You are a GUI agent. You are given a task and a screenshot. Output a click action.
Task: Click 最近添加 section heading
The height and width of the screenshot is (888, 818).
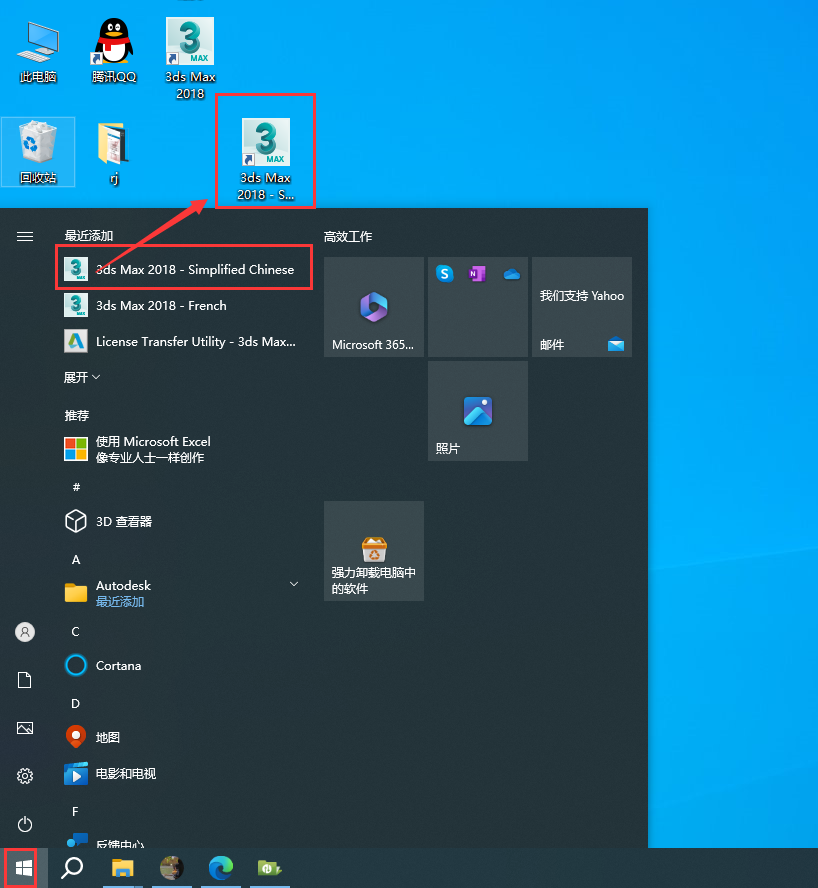[x=89, y=236]
